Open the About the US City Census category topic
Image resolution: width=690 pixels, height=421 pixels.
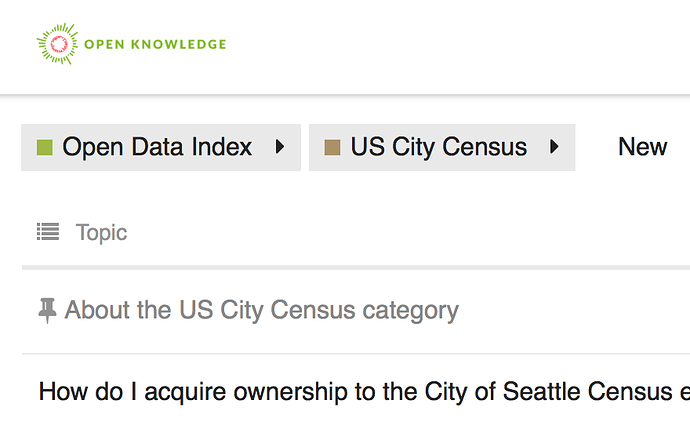261,310
